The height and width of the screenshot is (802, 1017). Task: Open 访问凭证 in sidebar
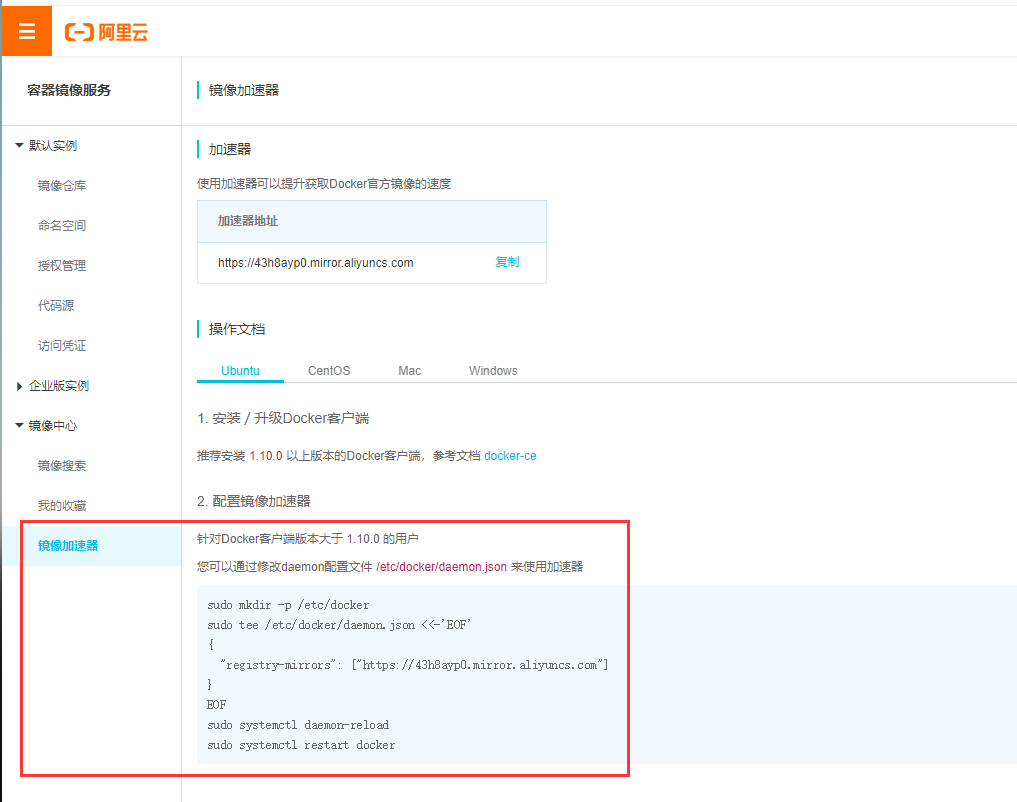62,346
